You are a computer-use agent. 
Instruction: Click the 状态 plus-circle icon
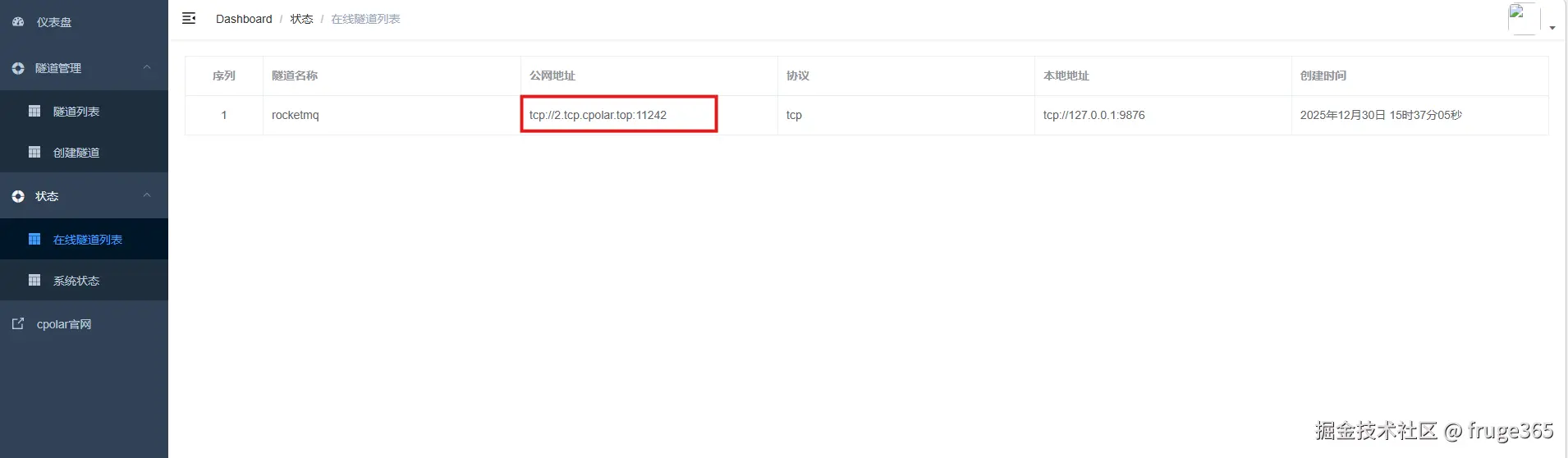click(18, 196)
